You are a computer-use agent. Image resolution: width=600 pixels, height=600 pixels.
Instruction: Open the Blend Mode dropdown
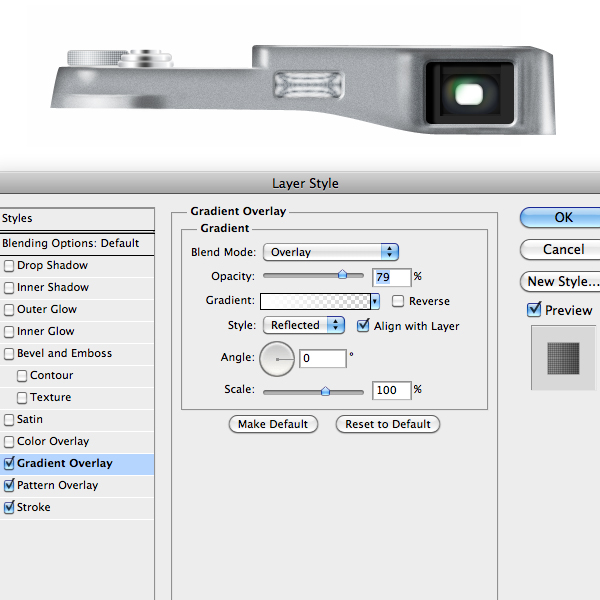point(331,252)
